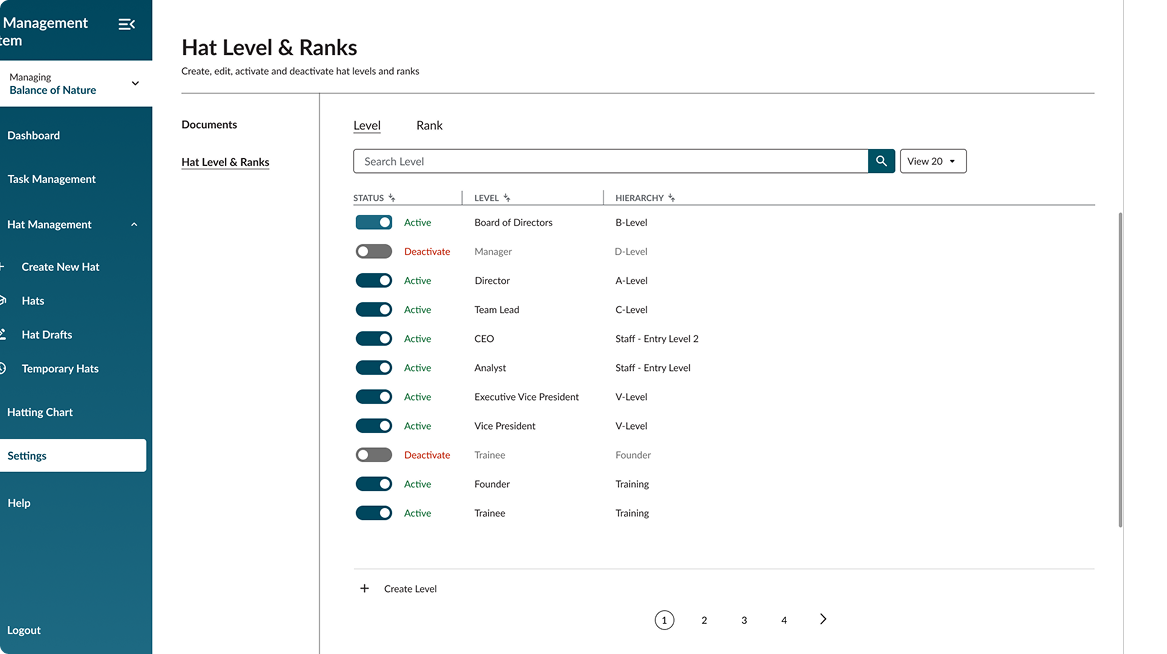The width and height of the screenshot is (1167, 654).
Task: Collapse the Hat Management section
Action: 134,225
